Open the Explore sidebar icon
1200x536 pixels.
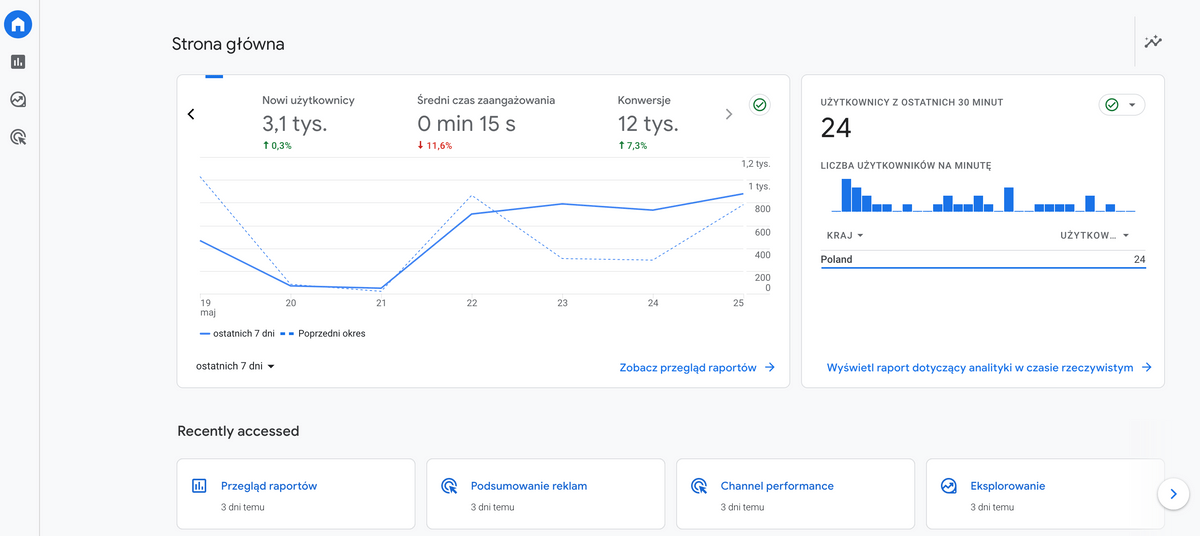point(18,99)
